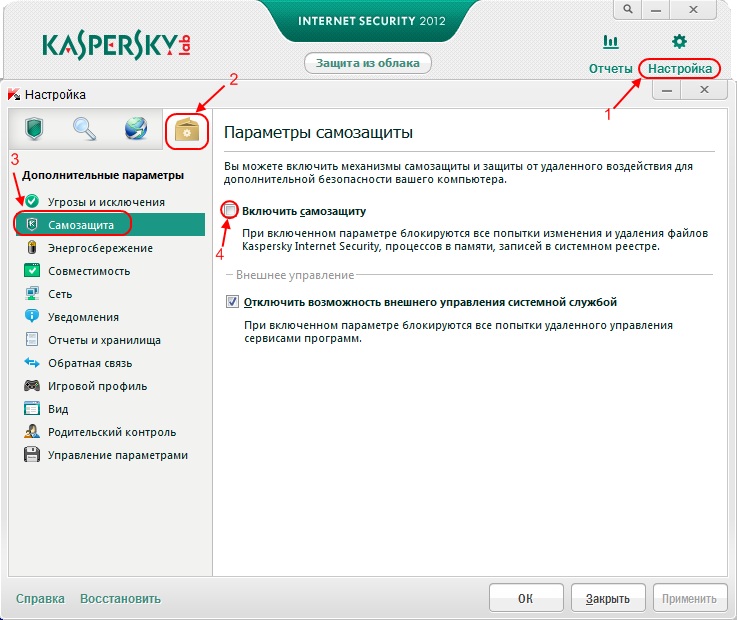Viewport: 737px width, 620px height.
Task: Open Родительский контроль settings
Action: pyautogui.click(x=111, y=432)
